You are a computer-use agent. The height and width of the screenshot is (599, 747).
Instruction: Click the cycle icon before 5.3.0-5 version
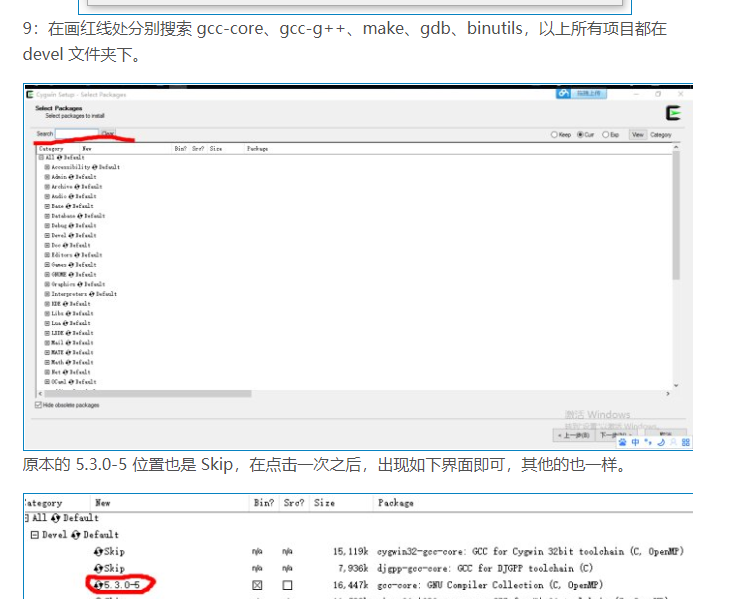99,585
